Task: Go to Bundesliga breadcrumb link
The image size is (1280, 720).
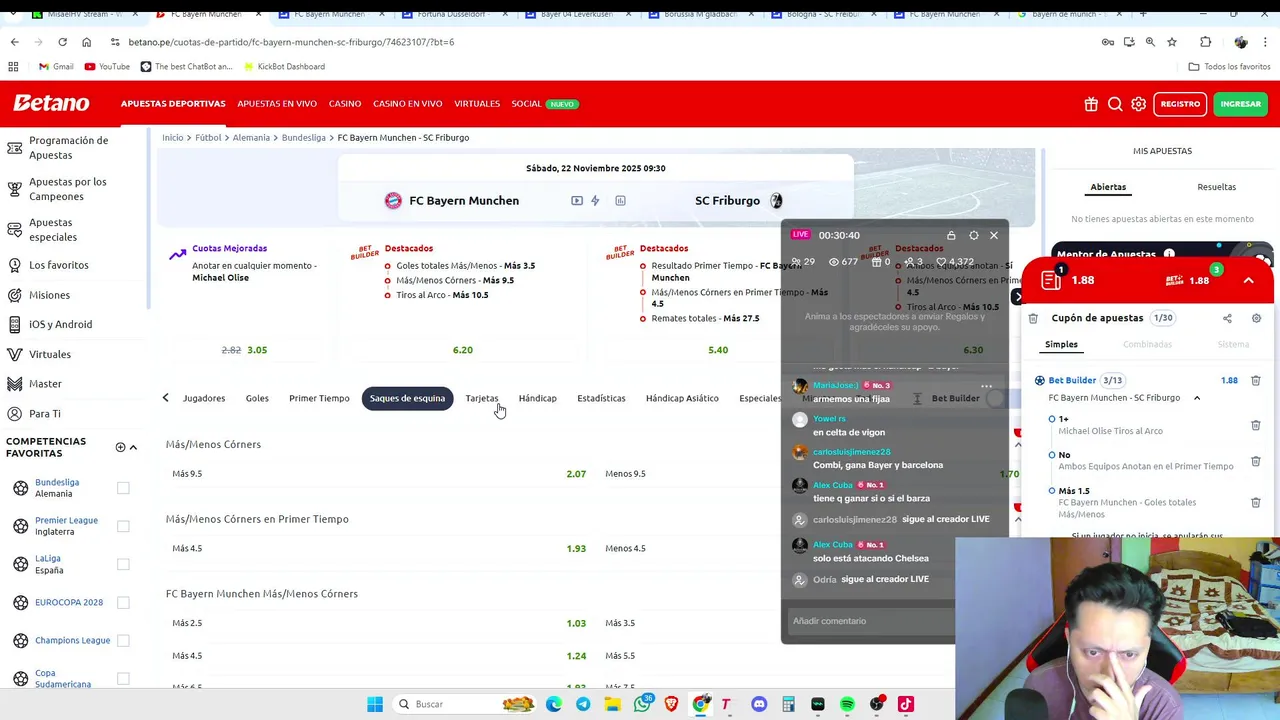Action: coord(303,137)
